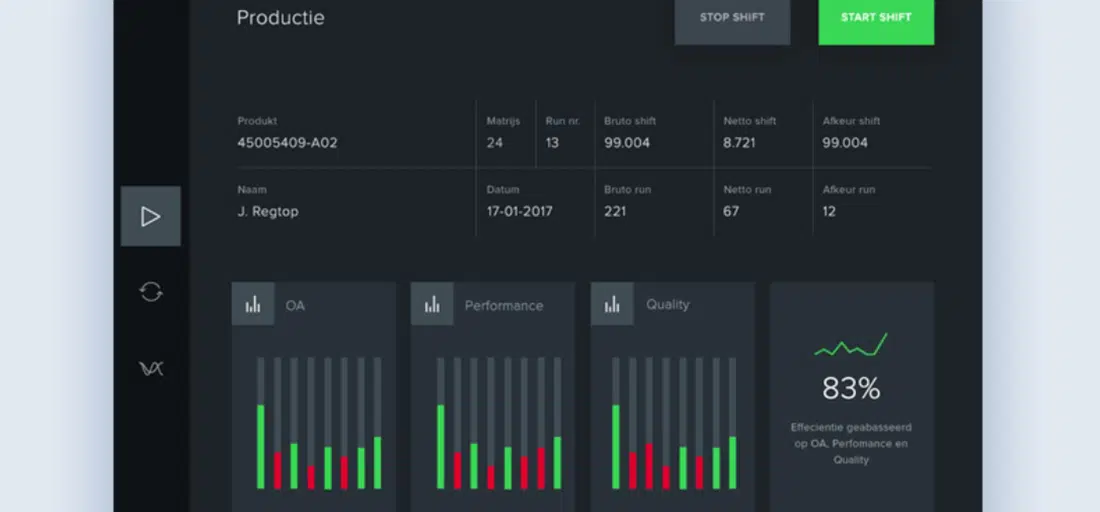Click the tallest green bar in OA chart

(261, 446)
